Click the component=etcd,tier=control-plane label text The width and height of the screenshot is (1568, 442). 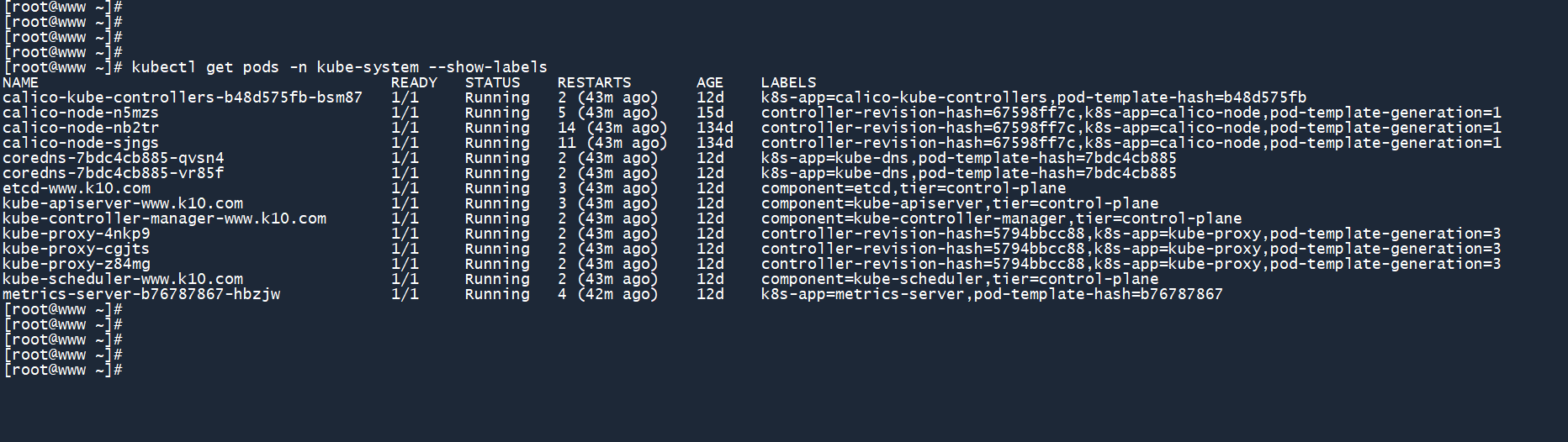(x=914, y=188)
